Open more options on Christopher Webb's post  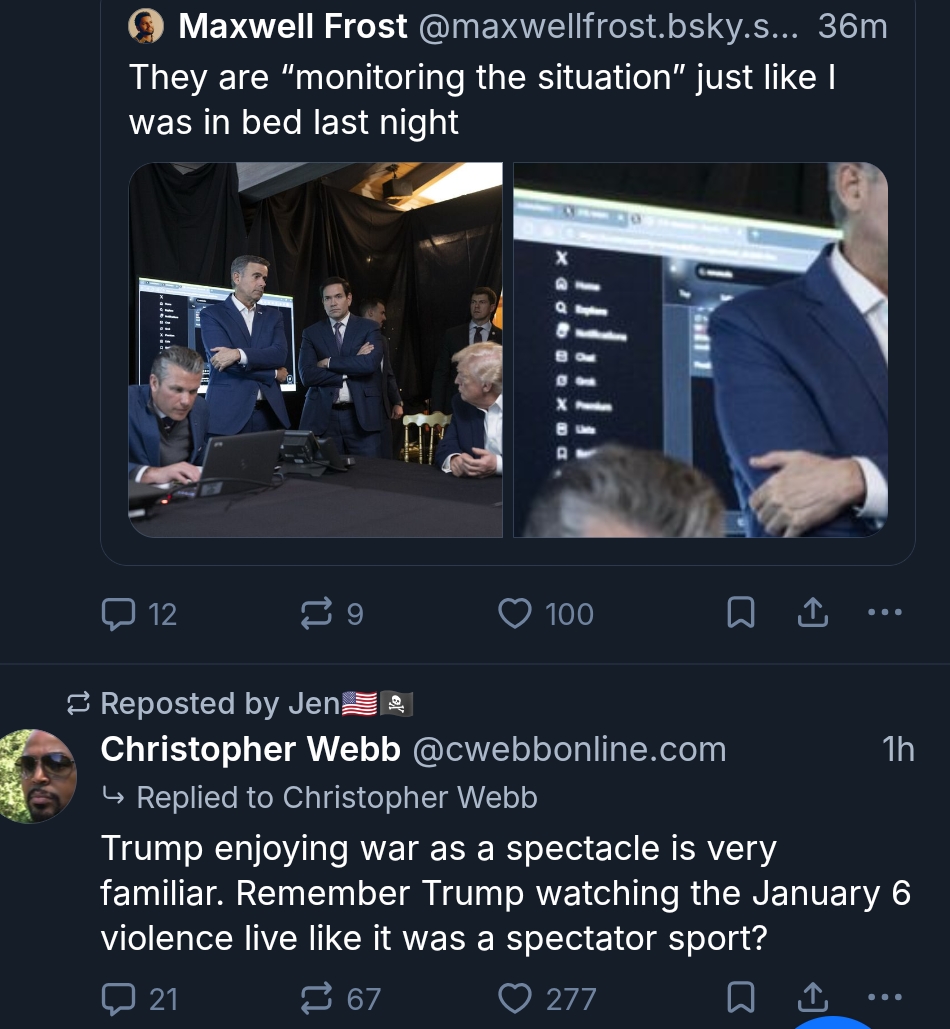885,997
